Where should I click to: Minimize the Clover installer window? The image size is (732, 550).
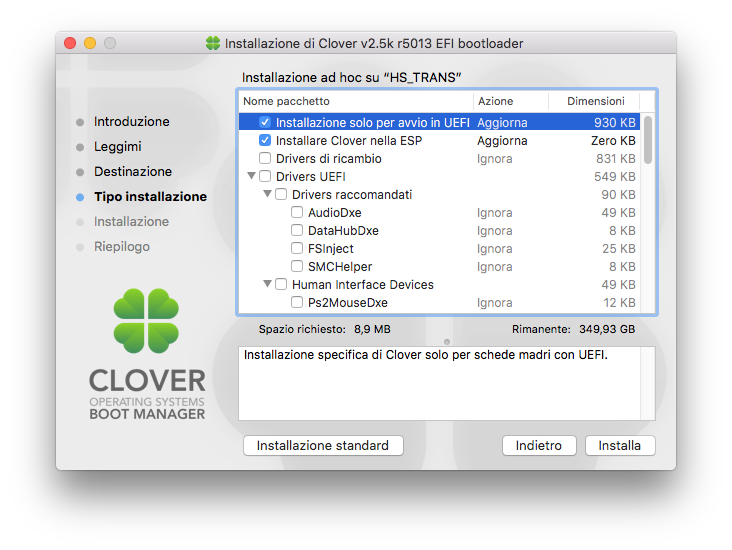tap(90, 43)
